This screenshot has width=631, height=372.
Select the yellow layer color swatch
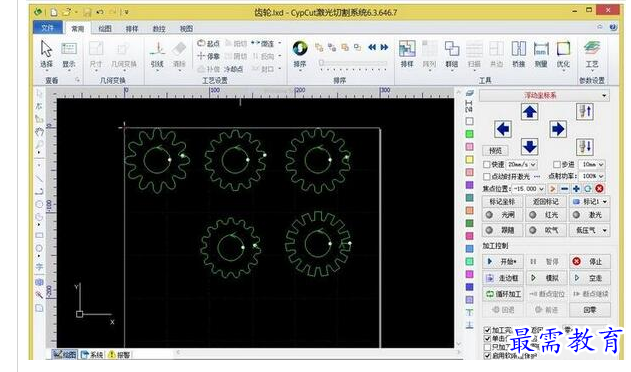click(x=469, y=159)
